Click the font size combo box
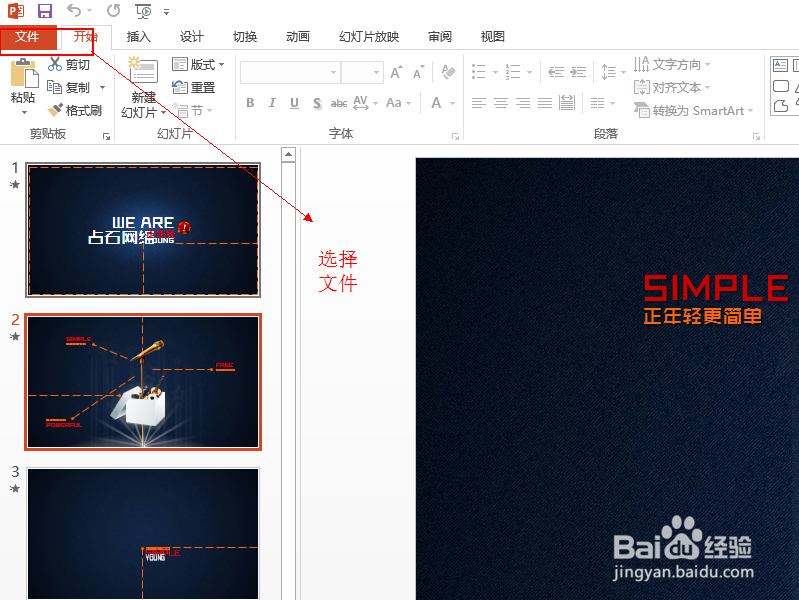This screenshot has height=600, width=799. click(x=362, y=72)
